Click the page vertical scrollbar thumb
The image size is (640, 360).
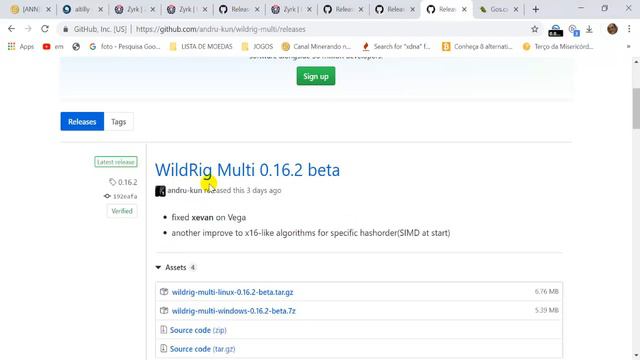point(636,109)
